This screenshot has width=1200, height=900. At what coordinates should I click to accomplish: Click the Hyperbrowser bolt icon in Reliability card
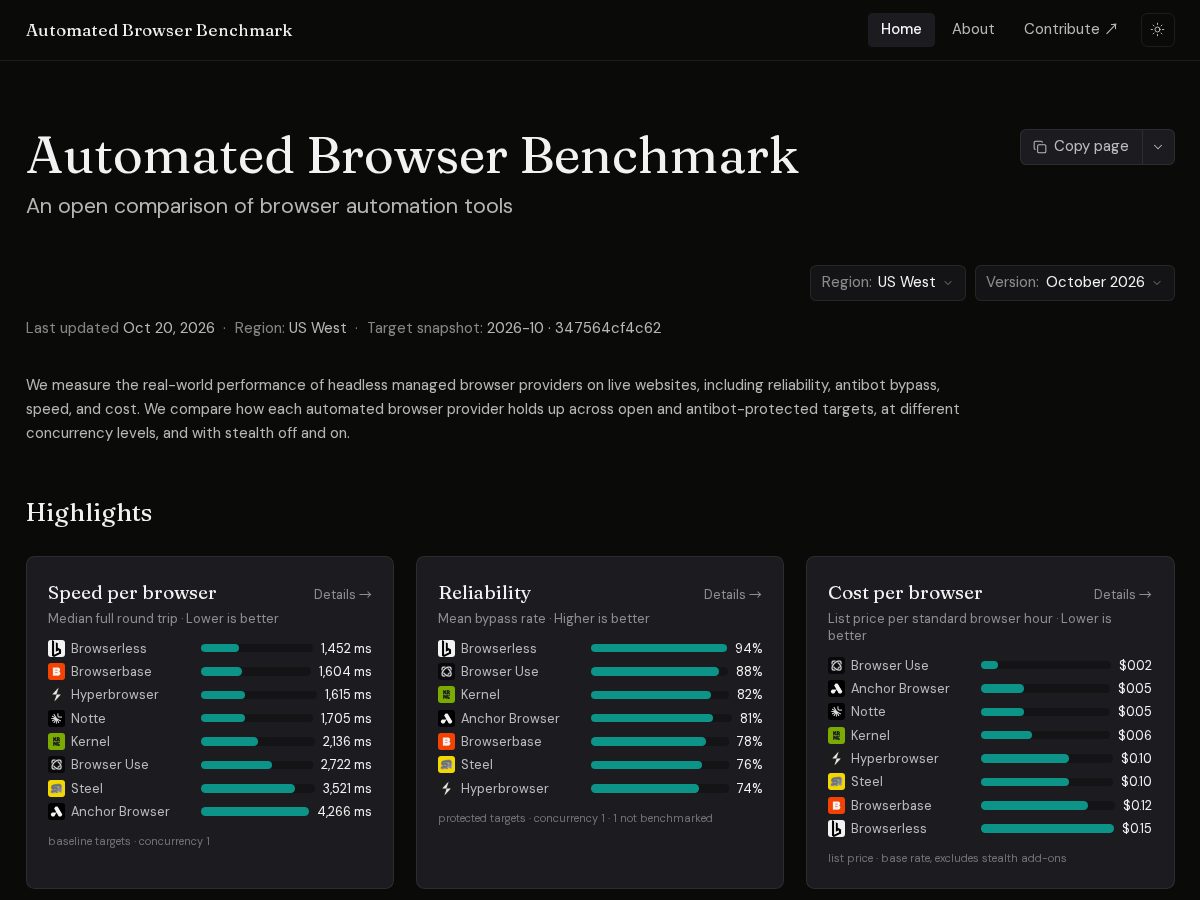coord(447,788)
